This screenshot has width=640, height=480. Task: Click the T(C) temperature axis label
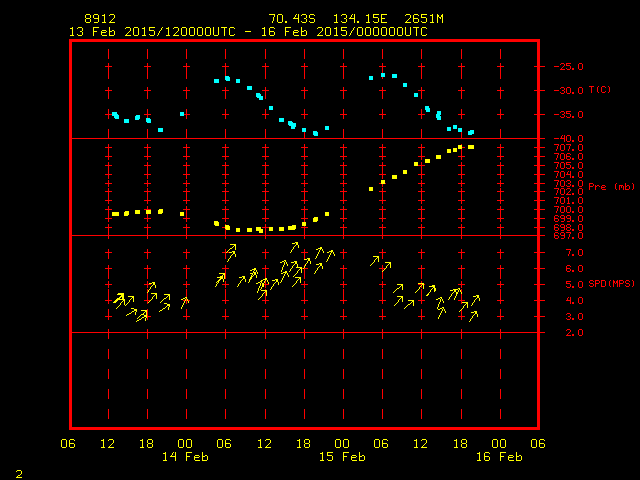pos(600,89)
